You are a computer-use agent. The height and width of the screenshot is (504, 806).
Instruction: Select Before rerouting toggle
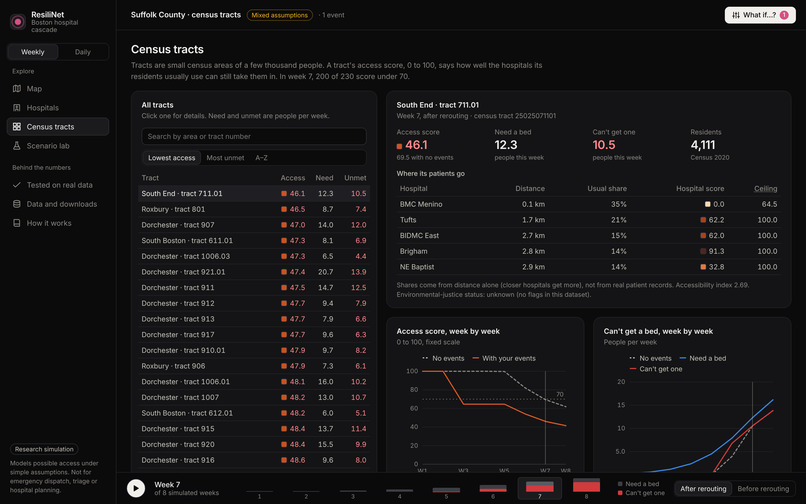coord(763,489)
